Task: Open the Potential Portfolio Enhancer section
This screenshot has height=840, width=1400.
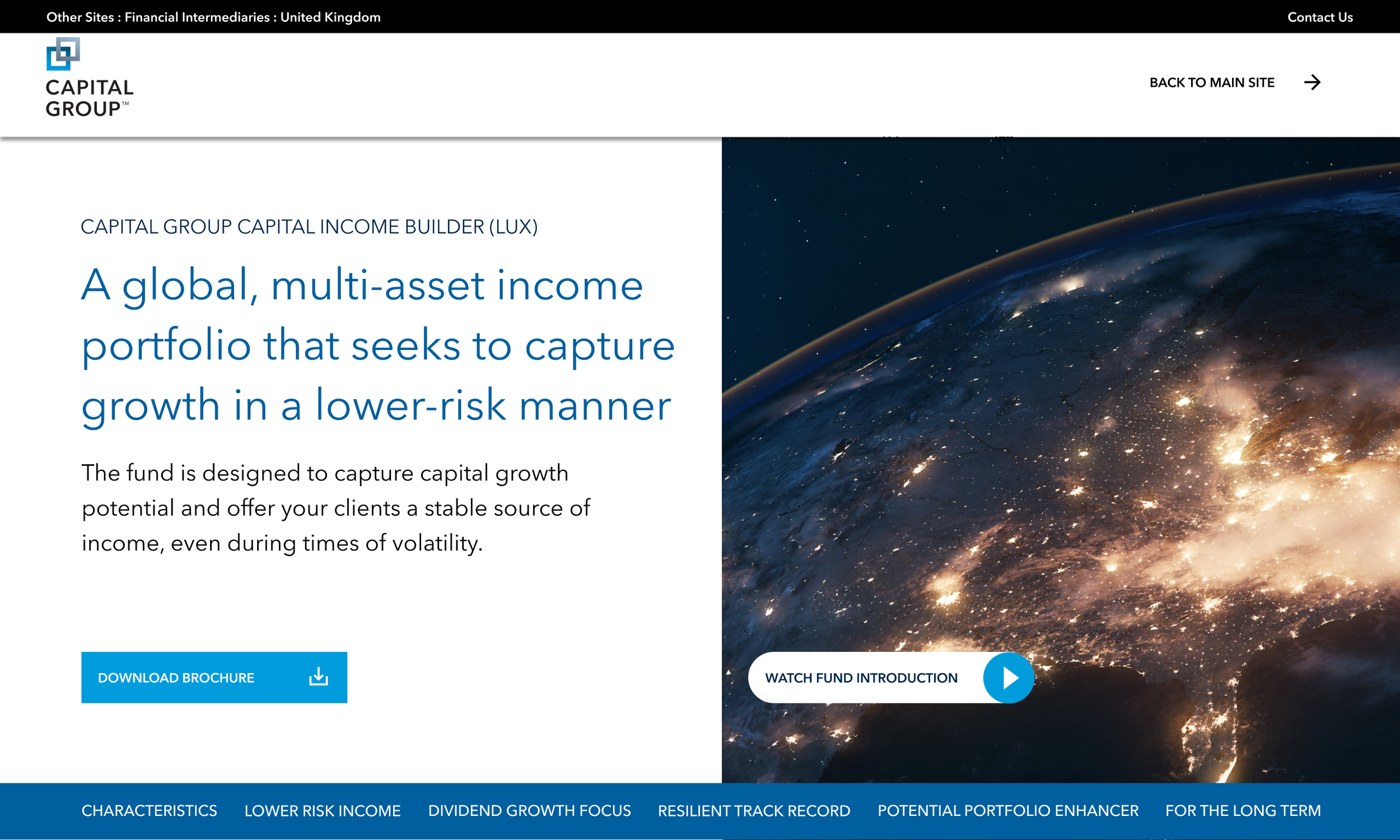Action: 1007,810
